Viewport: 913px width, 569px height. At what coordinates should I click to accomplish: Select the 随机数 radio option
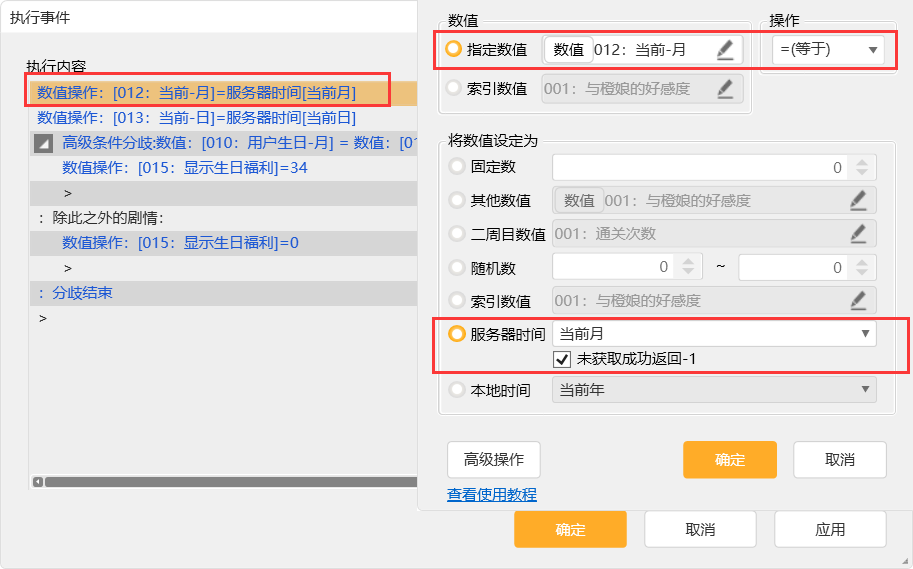click(x=458, y=267)
